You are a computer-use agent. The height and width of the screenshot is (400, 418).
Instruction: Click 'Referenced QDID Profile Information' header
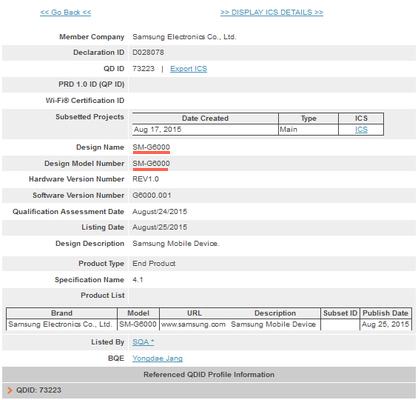(x=209, y=375)
